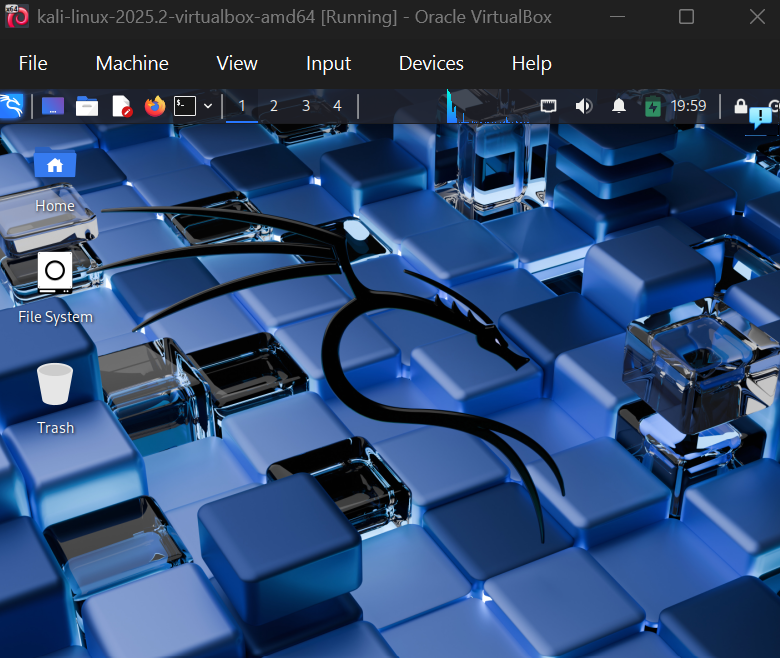Open the VirtualBox View menu

pyautogui.click(x=237, y=63)
